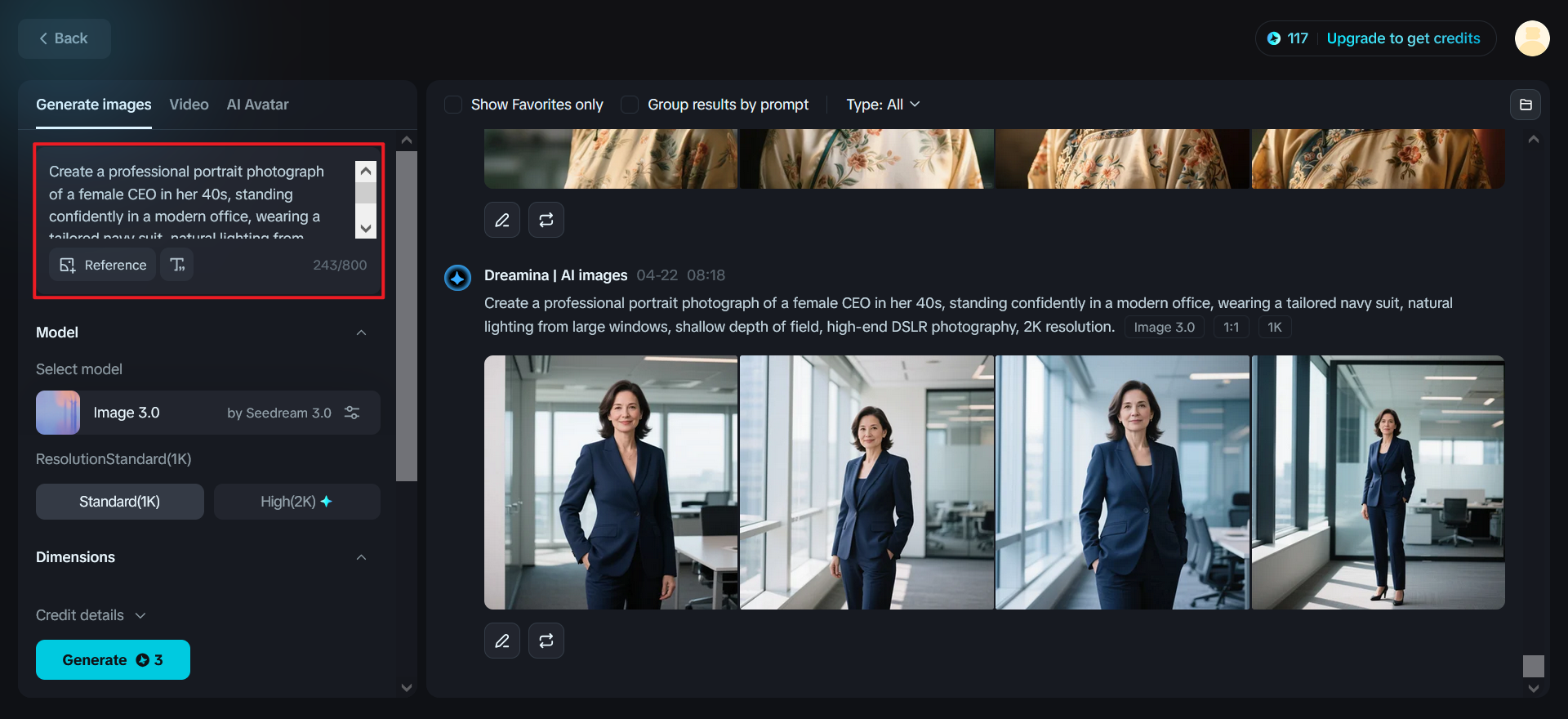
Task: Click the edit icon under the floral images
Action: pos(502,220)
